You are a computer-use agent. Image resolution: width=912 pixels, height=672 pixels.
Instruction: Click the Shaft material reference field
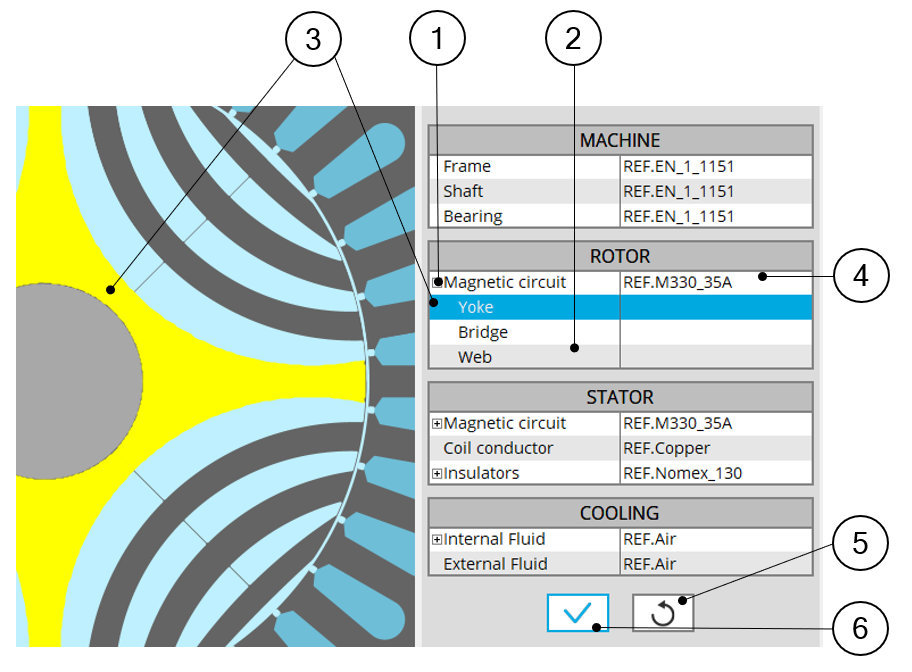(678, 191)
